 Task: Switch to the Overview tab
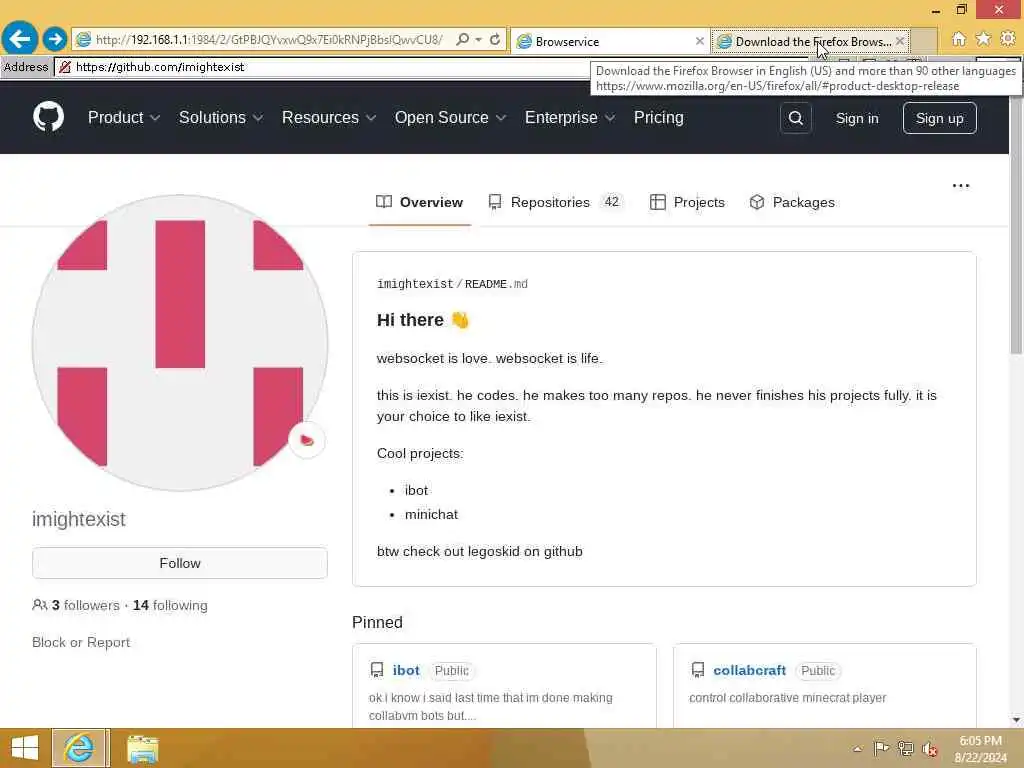[x=419, y=202]
